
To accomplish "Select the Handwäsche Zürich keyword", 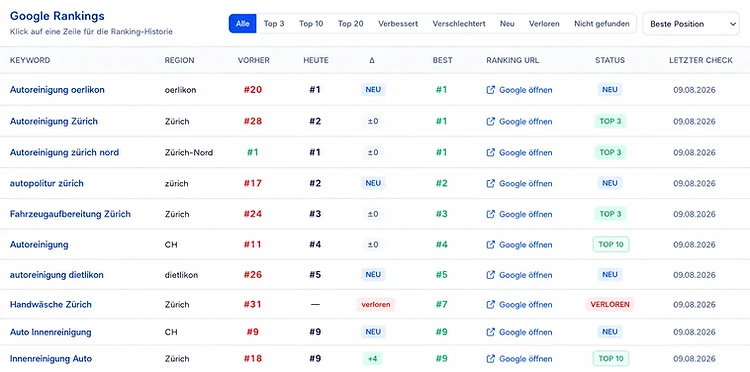I will (x=50, y=305).
